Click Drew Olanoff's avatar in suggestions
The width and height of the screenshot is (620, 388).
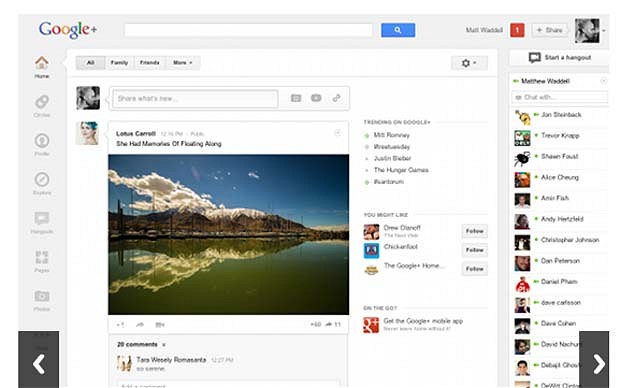[x=371, y=231]
